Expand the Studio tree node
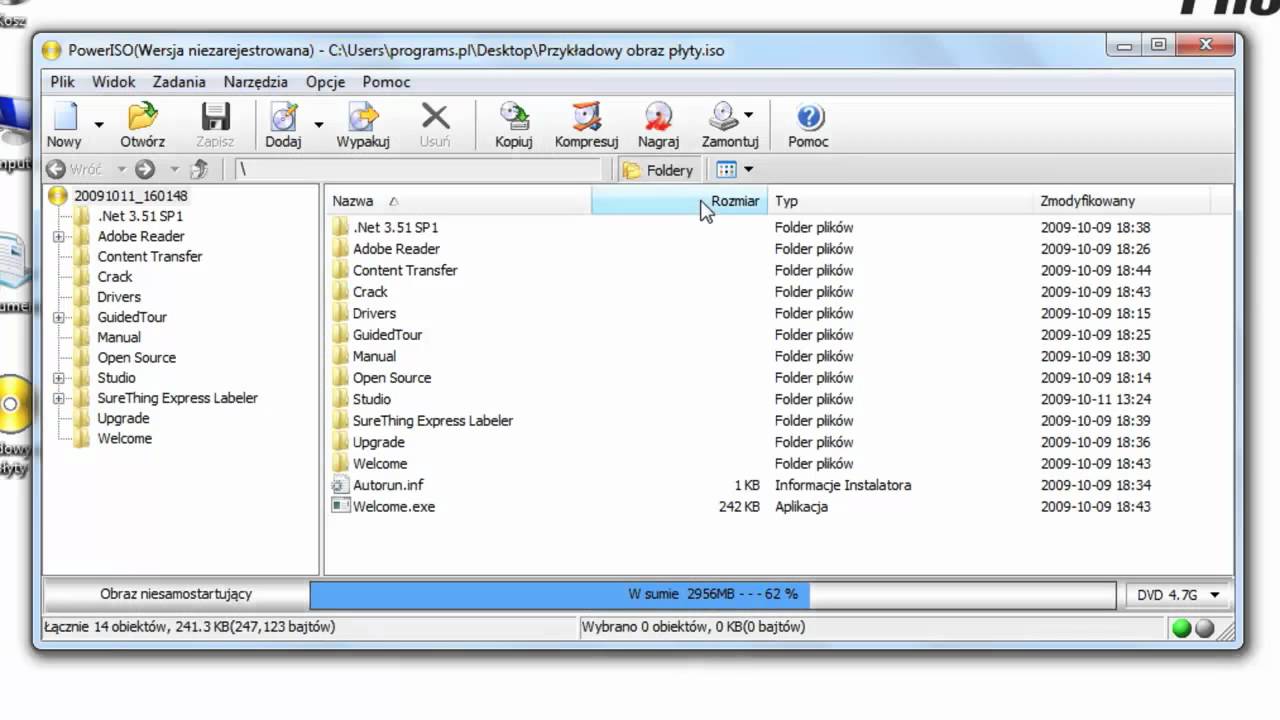The height and width of the screenshot is (720, 1280). (58, 378)
